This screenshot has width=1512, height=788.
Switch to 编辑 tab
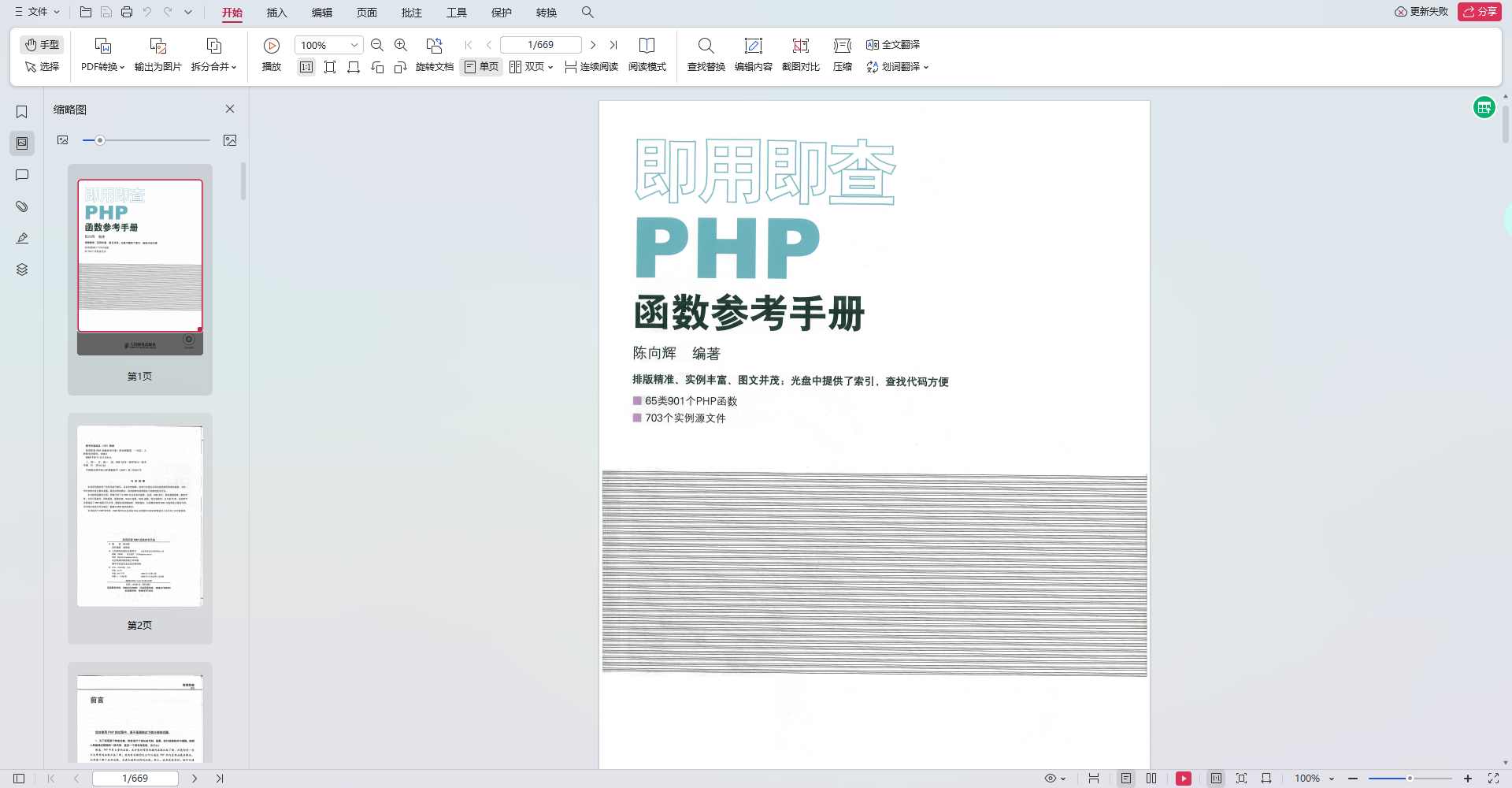pyautogui.click(x=322, y=13)
